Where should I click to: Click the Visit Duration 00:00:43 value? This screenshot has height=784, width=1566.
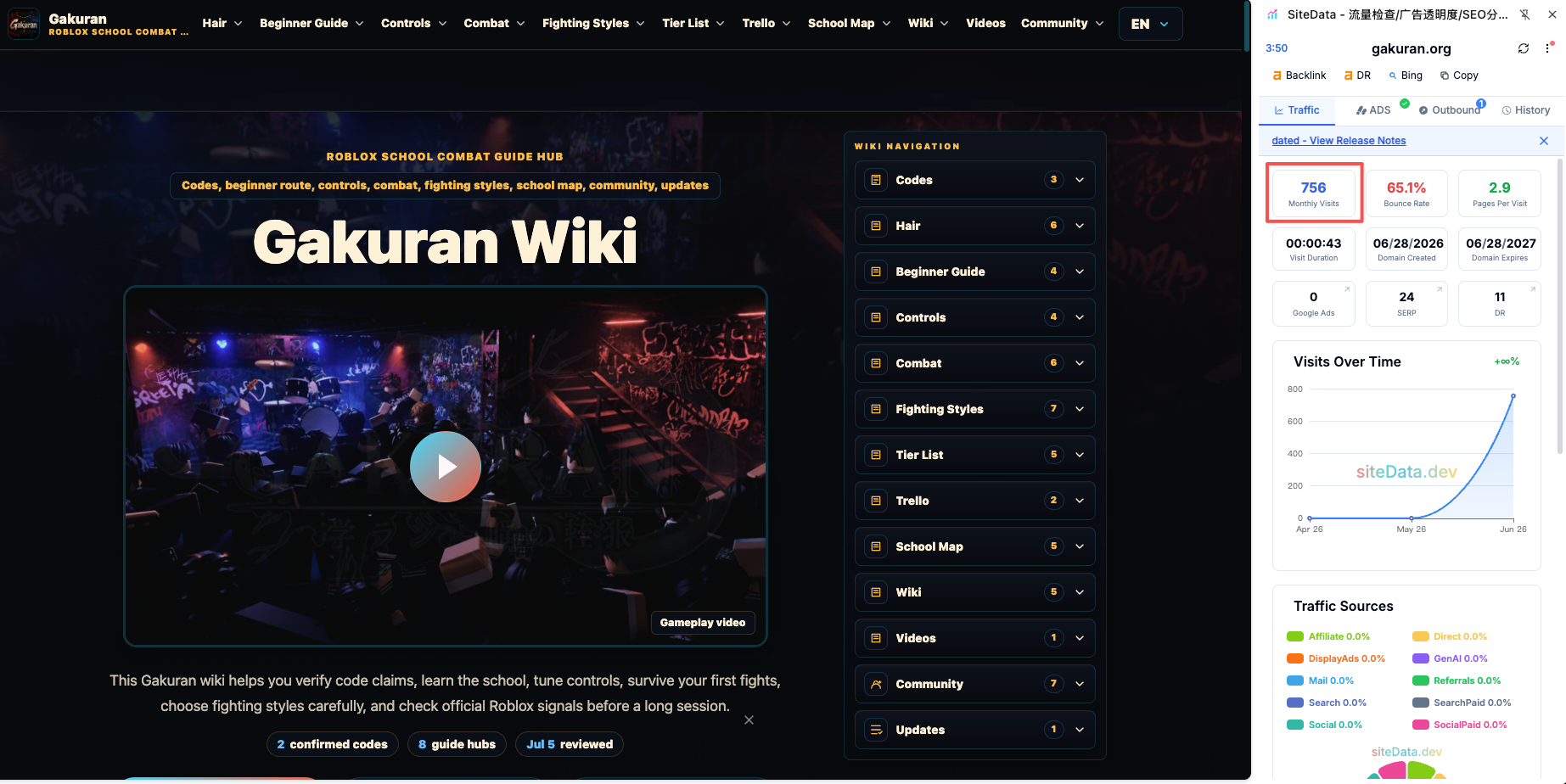point(1314,244)
